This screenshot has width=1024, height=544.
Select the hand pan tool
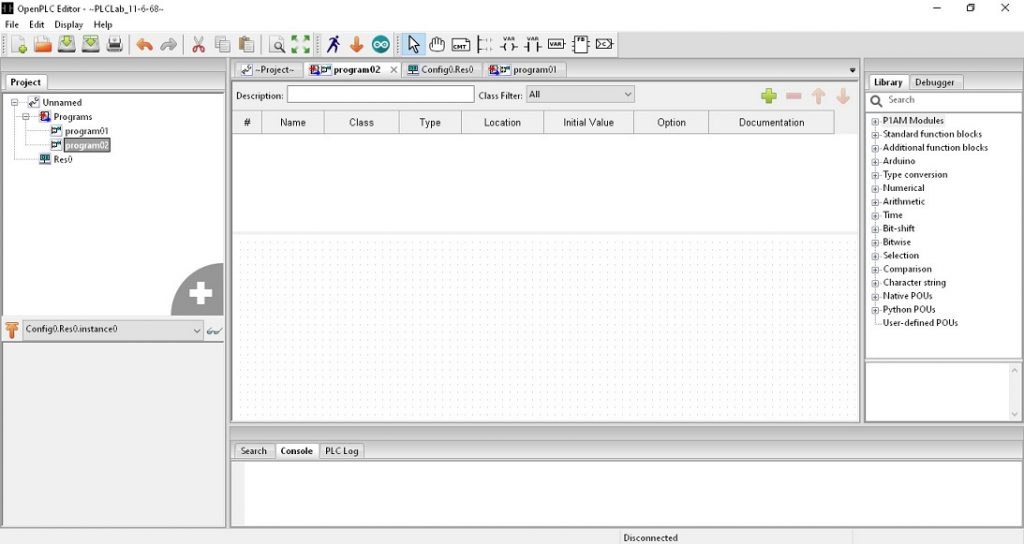click(437, 44)
